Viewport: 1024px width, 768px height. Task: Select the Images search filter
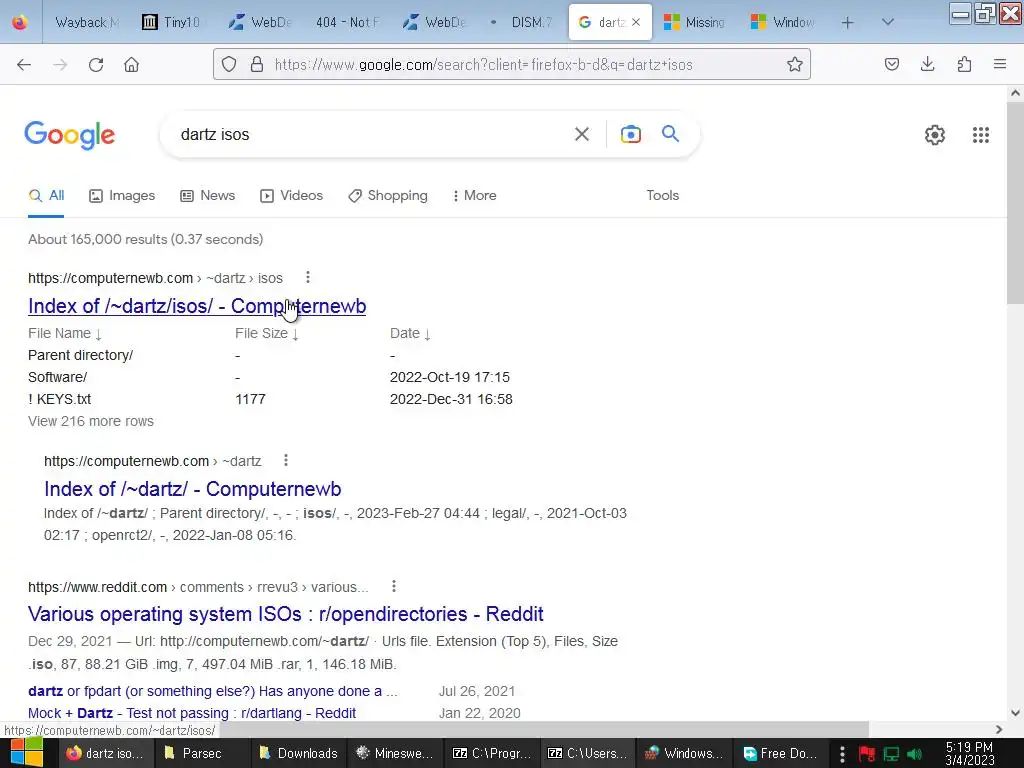tap(122, 195)
